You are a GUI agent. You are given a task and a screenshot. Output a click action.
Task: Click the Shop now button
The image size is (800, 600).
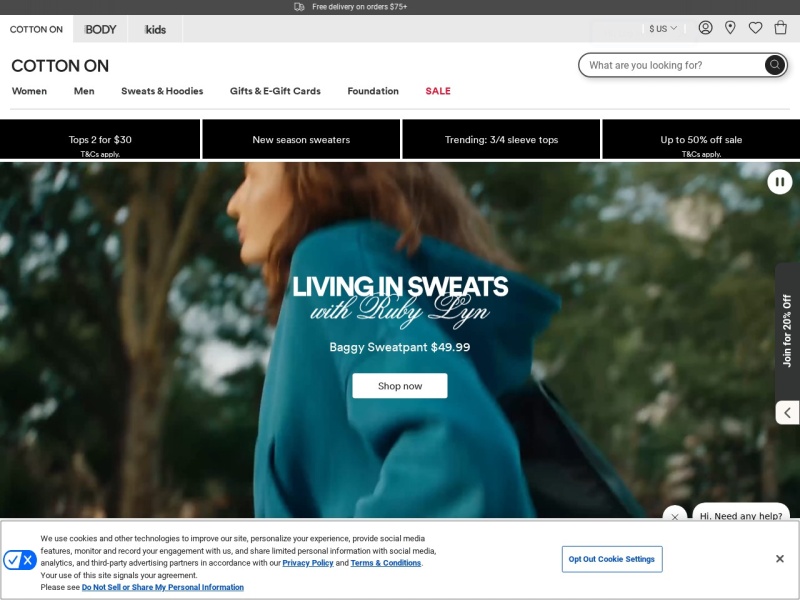tap(400, 386)
